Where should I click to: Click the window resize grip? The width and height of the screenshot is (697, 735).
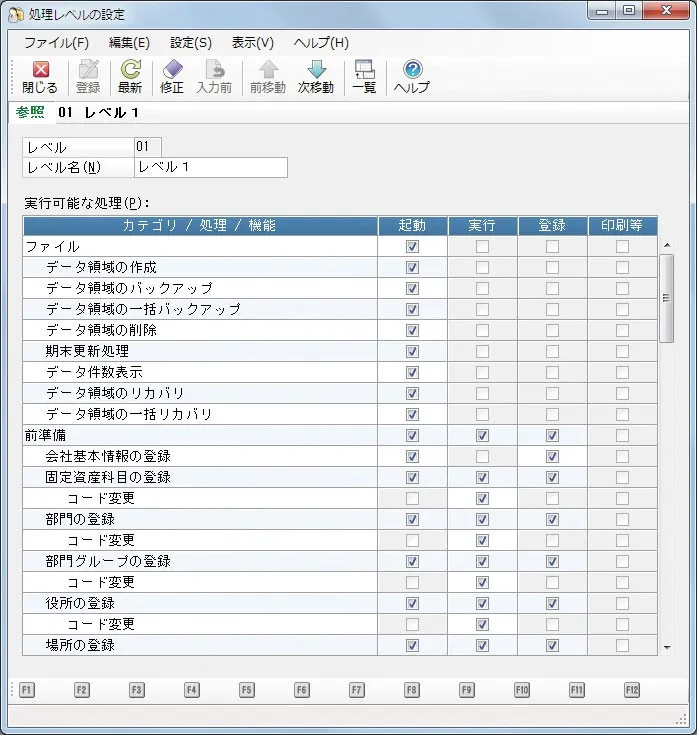[x=682, y=720]
